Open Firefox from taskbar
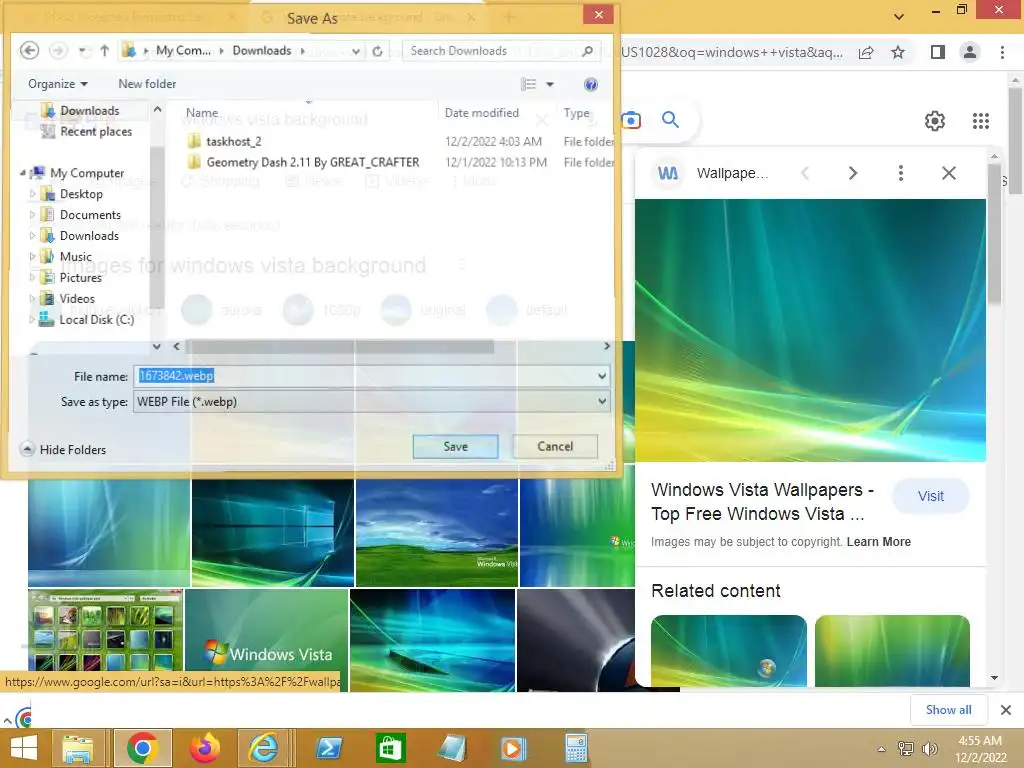The height and width of the screenshot is (768, 1024). coord(204,748)
